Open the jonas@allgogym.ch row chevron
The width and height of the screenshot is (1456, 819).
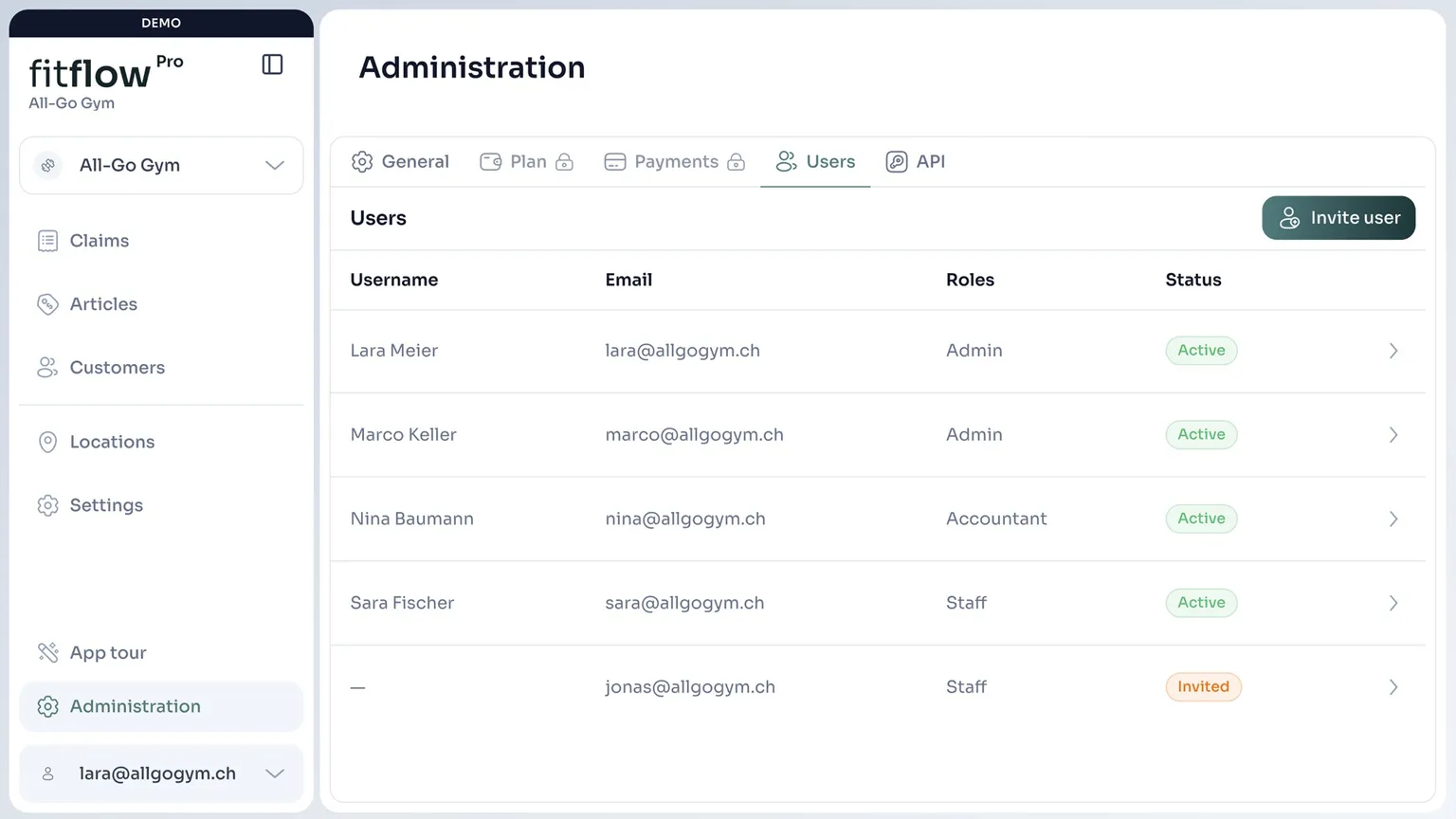click(1393, 687)
